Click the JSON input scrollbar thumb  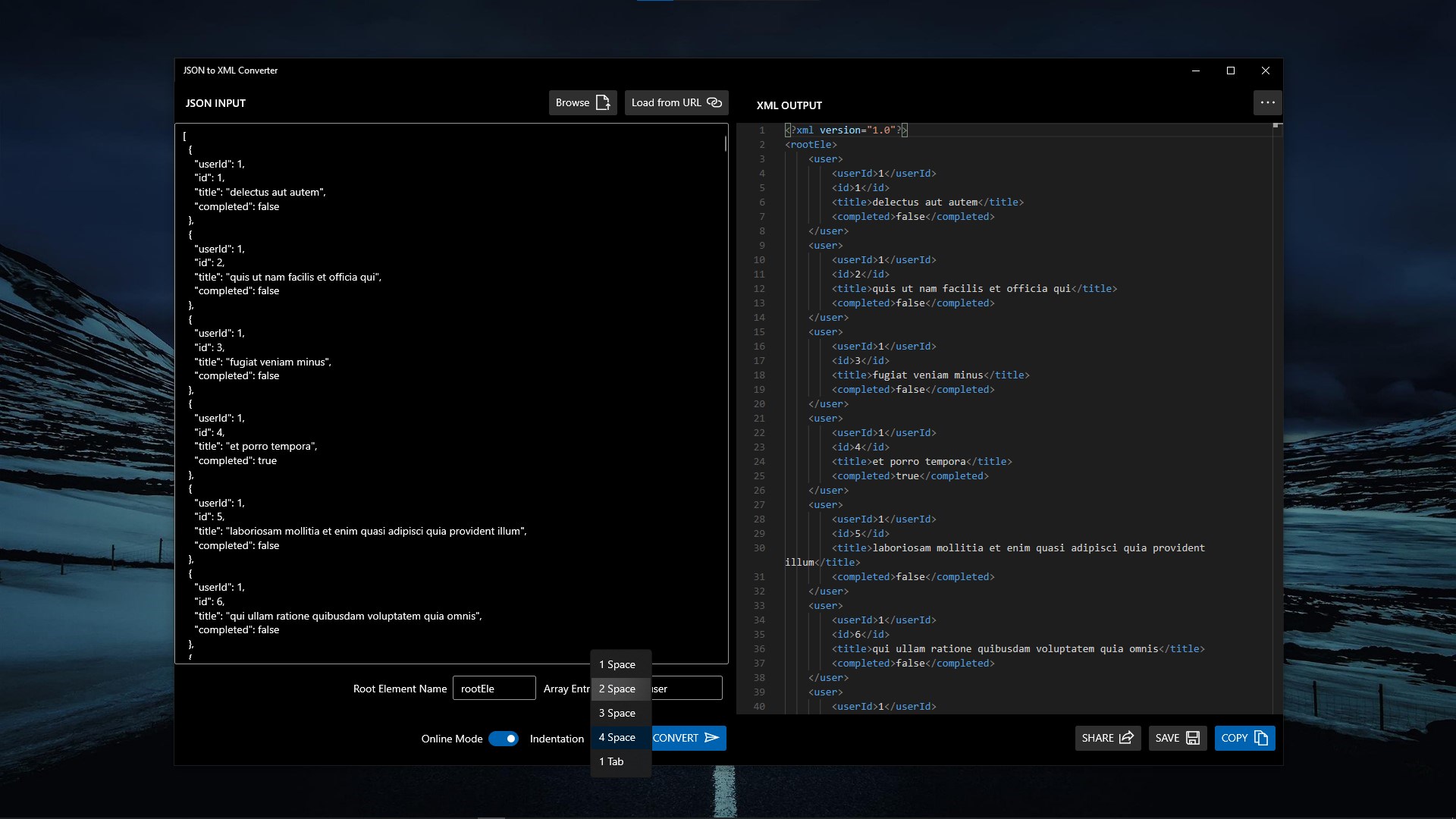(x=726, y=143)
